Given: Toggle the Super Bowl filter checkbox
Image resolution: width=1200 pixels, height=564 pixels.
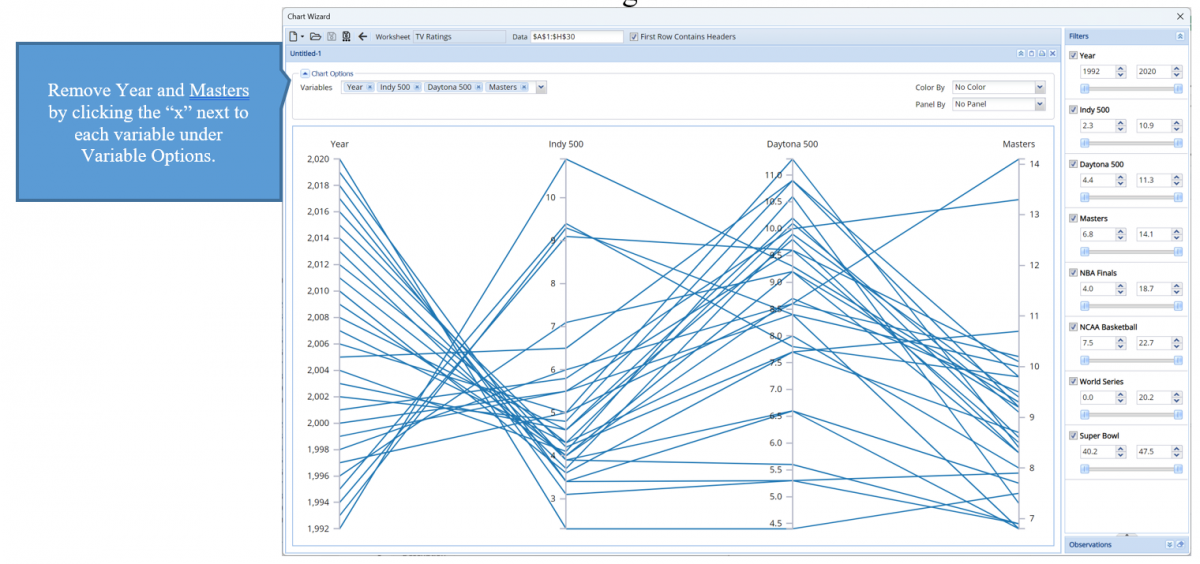Looking at the screenshot, I should [1074, 436].
